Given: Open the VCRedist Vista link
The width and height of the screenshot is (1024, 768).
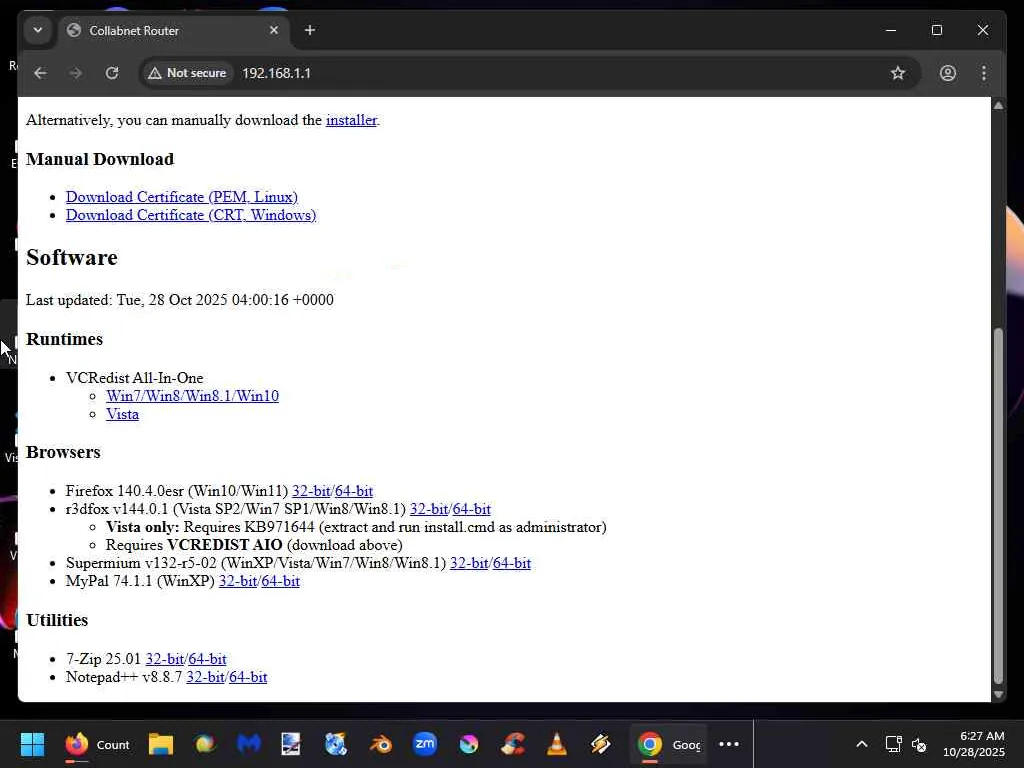Looking at the screenshot, I should tap(122, 414).
